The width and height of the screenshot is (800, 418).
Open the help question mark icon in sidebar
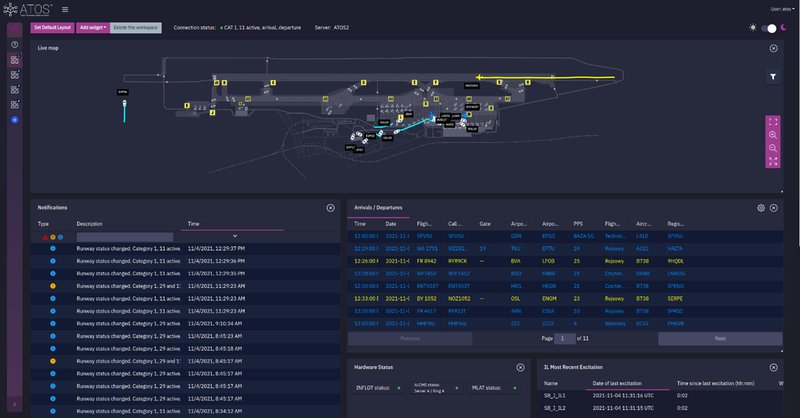tap(15, 44)
